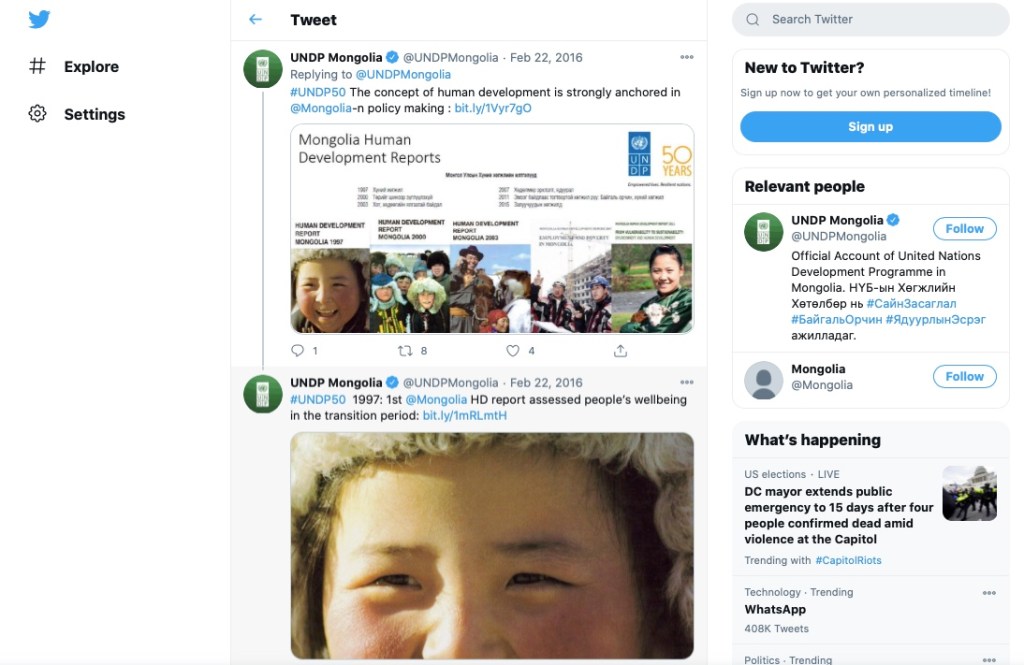1024x665 pixels.
Task: Share the first tweet via share icon
Action: coord(620,351)
